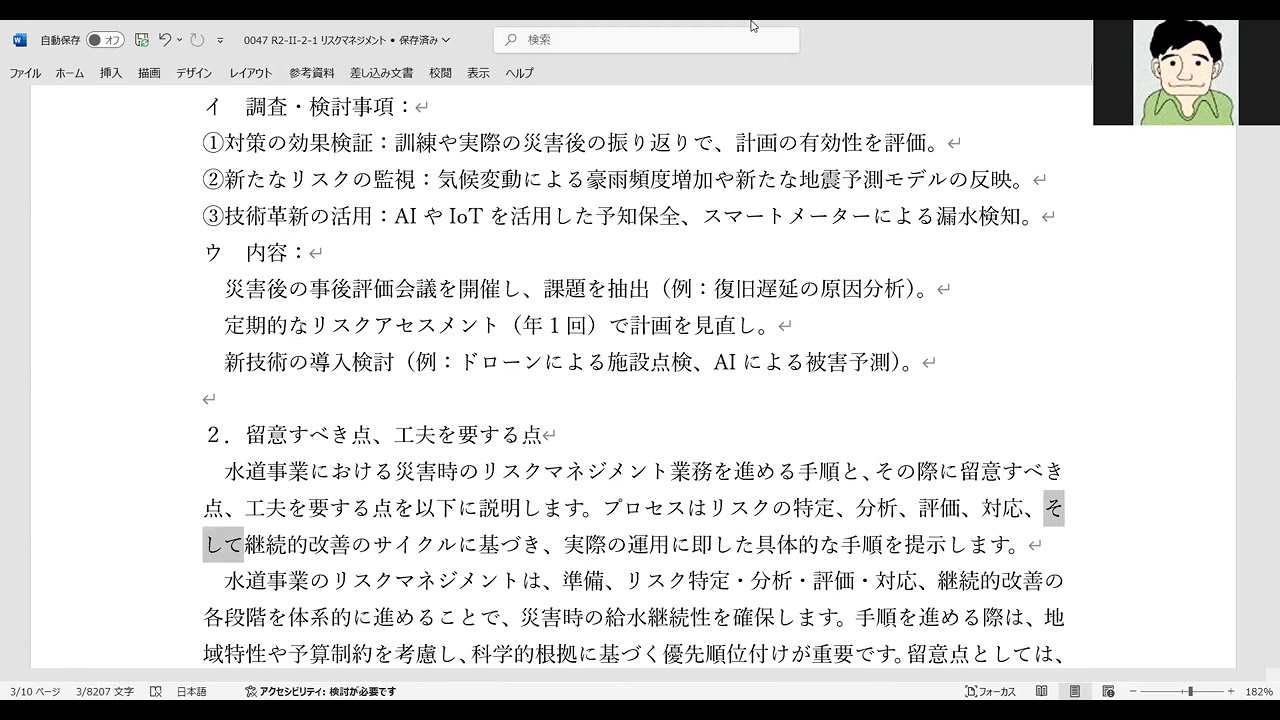The image size is (1280, 720).
Task: Select the Print Layout view icon
Action: 1075,692
